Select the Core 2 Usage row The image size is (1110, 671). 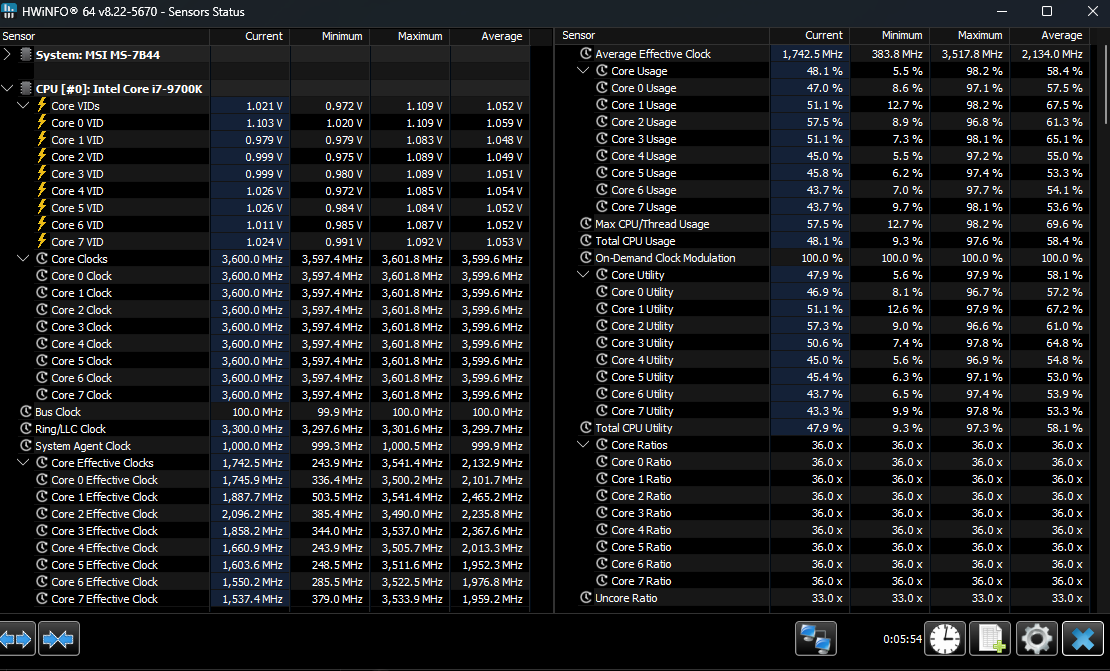tap(824, 122)
